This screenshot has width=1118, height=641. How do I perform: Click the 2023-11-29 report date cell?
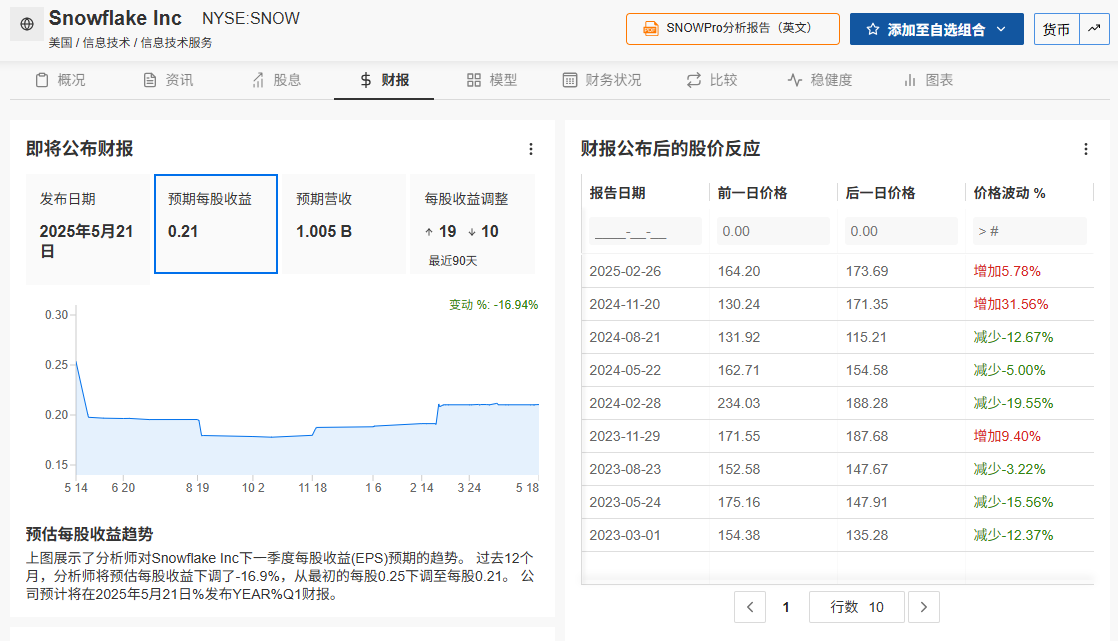pyautogui.click(x=625, y=436)
